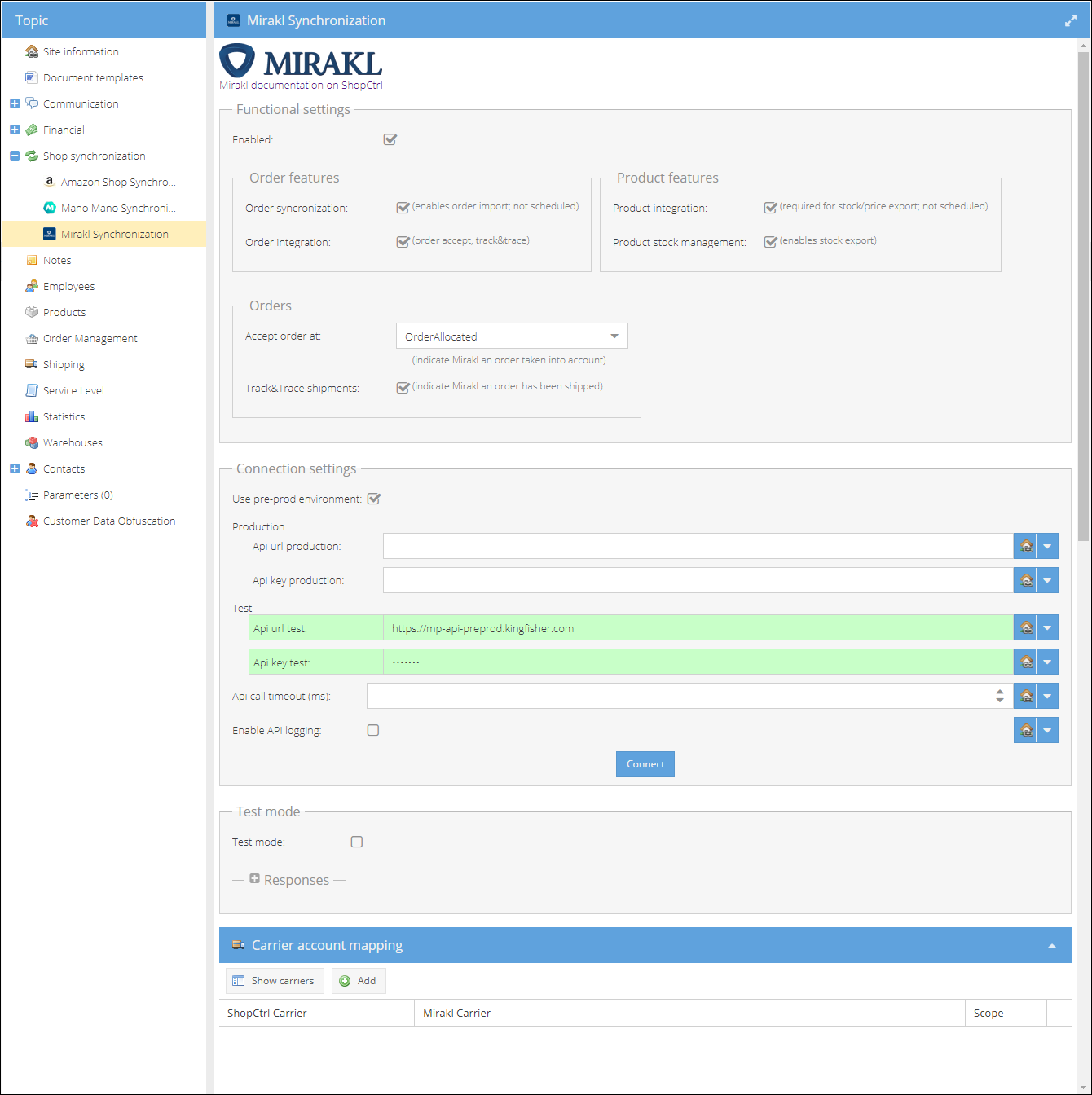Open the Statistics chart icon
This screenshot has width=1092, height=1095.
(32, 416)
